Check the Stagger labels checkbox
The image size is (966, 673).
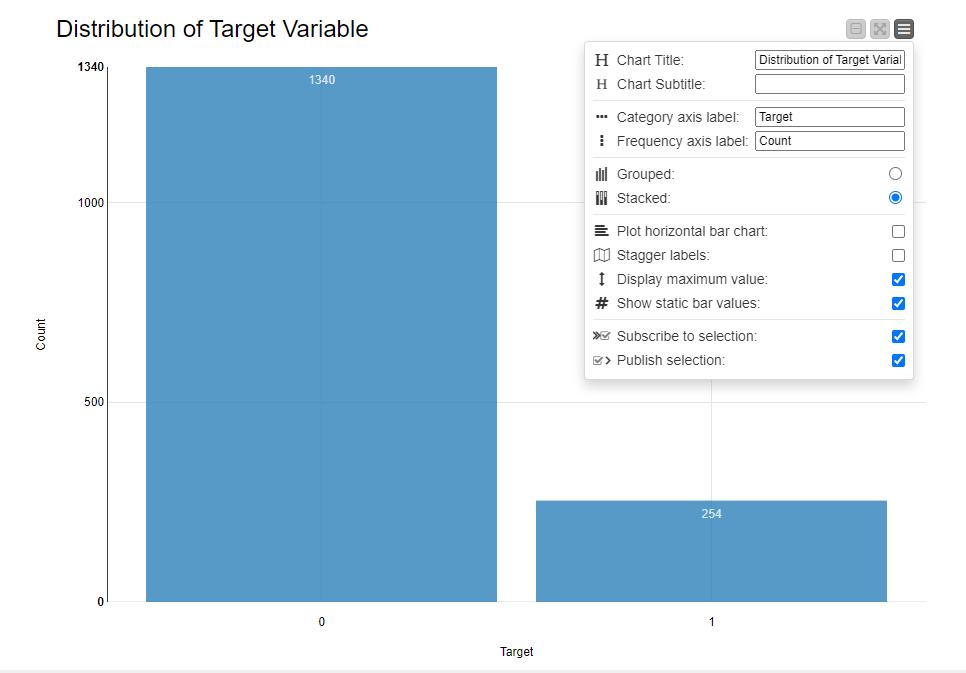click(898, 255)
